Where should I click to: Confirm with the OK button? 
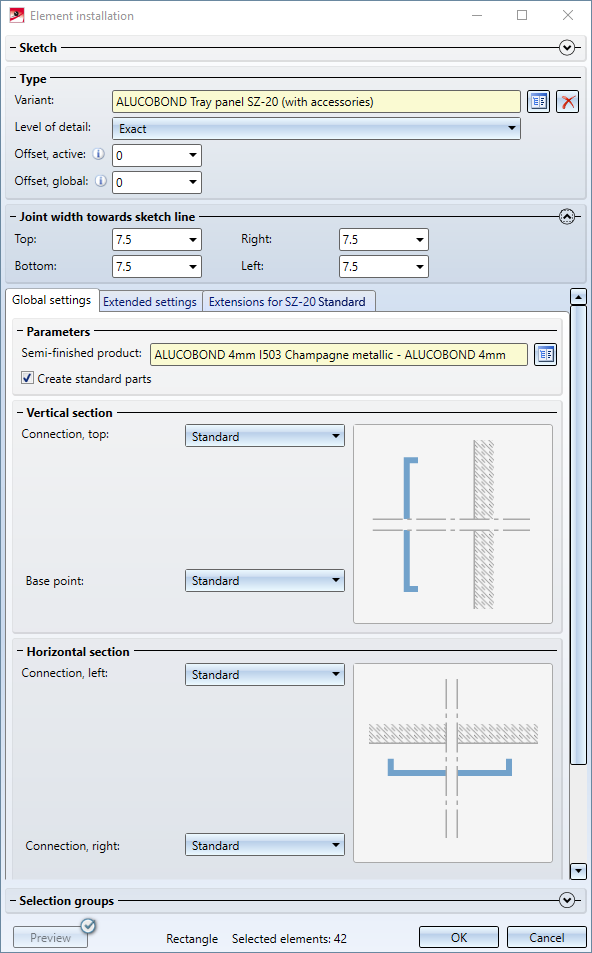click(x=459, y=937)
